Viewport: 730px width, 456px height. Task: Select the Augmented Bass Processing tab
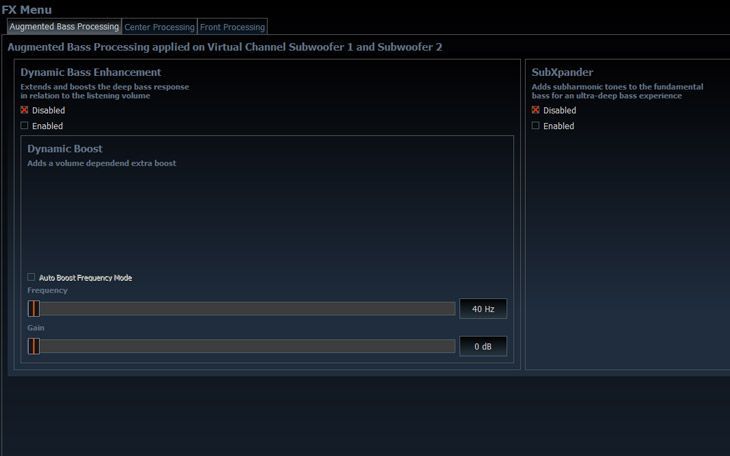63,27
